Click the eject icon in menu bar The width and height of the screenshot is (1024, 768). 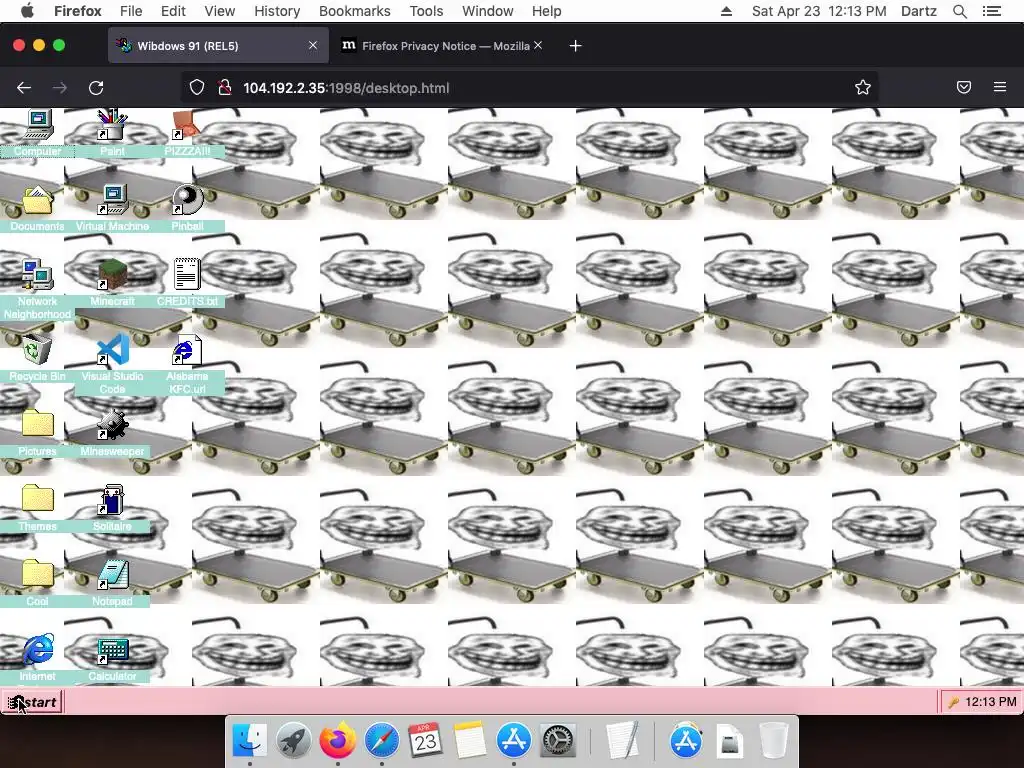(726, 11)
